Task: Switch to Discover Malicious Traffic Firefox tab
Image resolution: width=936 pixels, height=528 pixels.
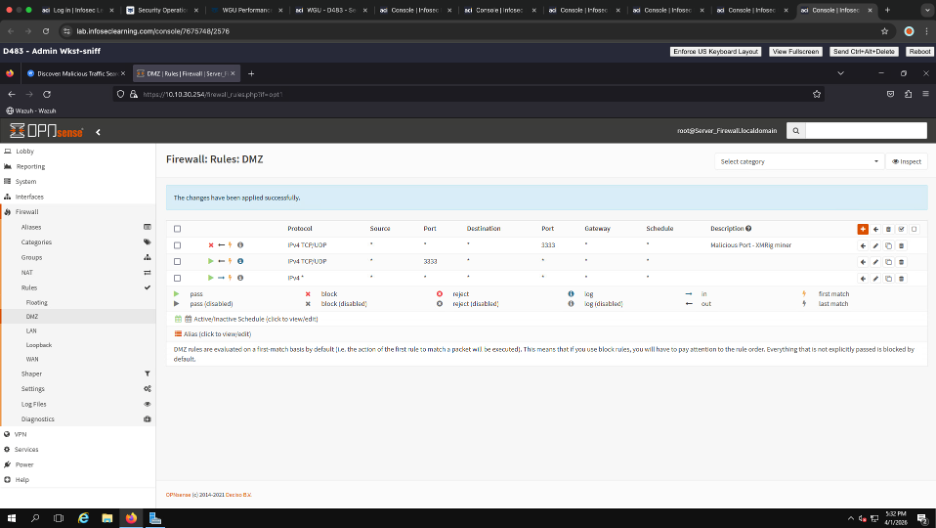Action: [x=76, y=73]
